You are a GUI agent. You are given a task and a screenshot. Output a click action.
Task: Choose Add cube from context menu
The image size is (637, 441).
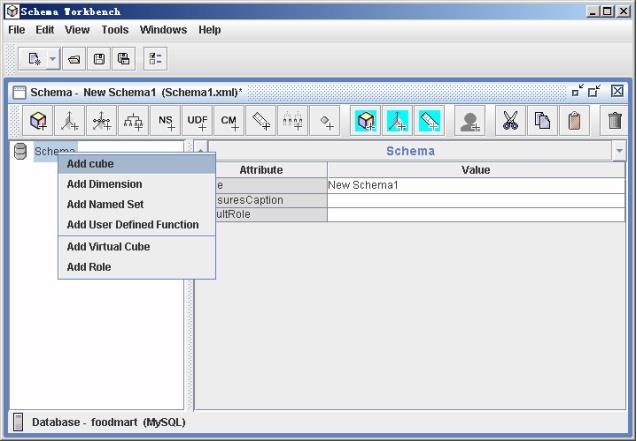(x=136, y=164)
